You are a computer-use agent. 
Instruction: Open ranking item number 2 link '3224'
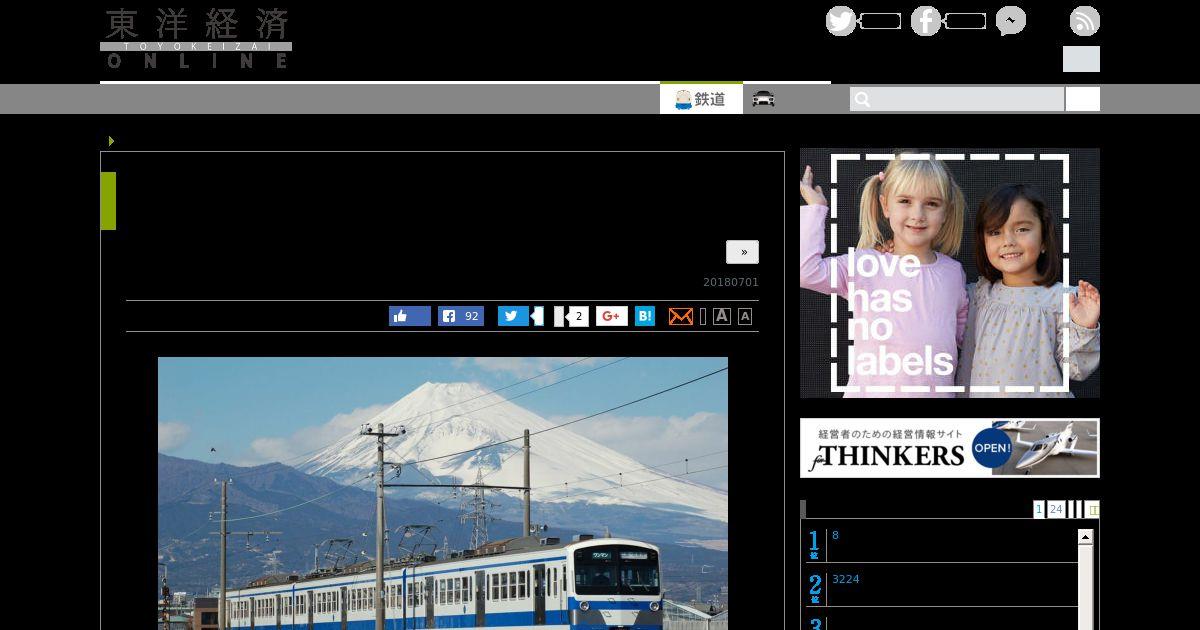[x=845, y=579]
